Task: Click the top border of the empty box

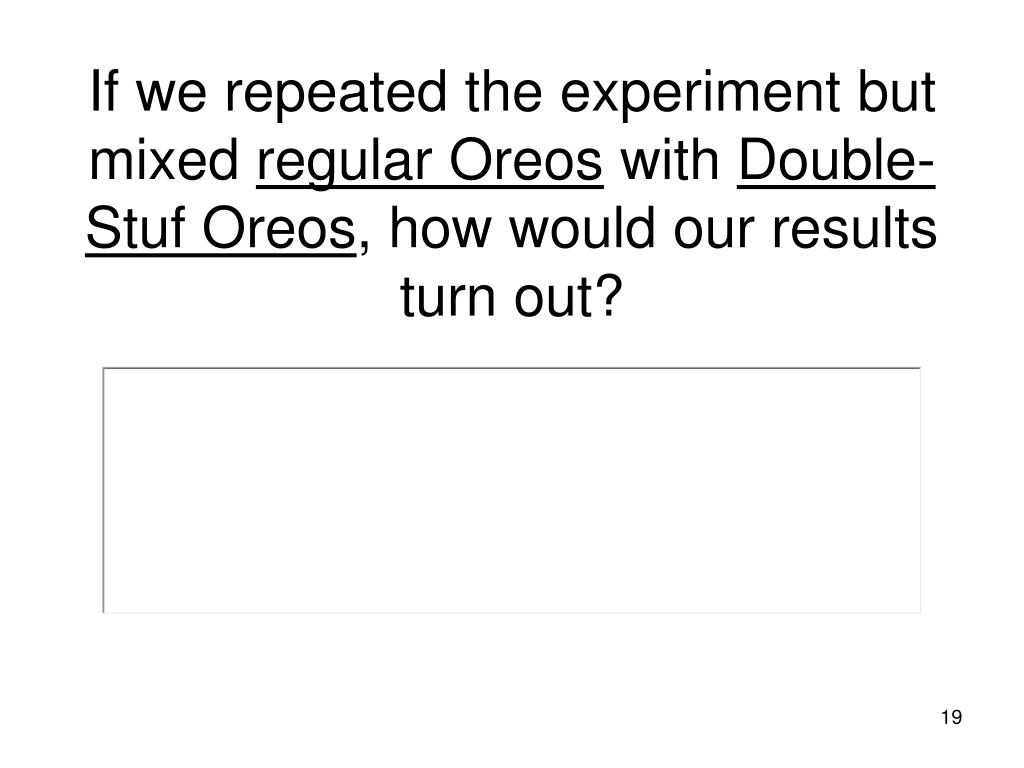Action: click(x=512, y=368)
